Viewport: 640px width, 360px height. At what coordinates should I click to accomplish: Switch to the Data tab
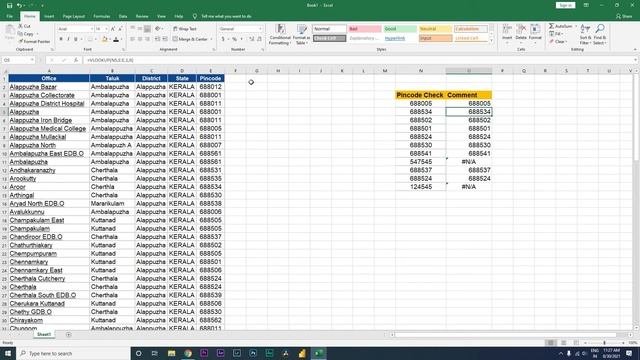tap(123, 16)
